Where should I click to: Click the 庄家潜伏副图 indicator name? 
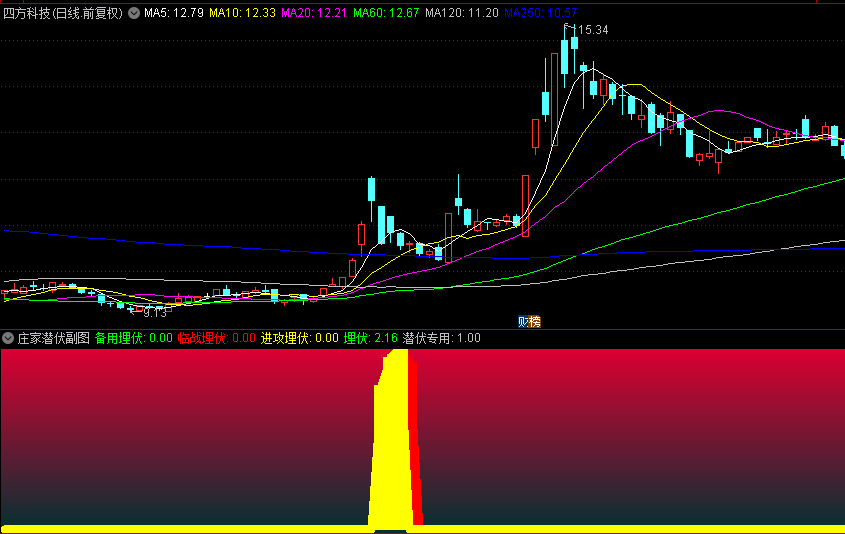53,338
